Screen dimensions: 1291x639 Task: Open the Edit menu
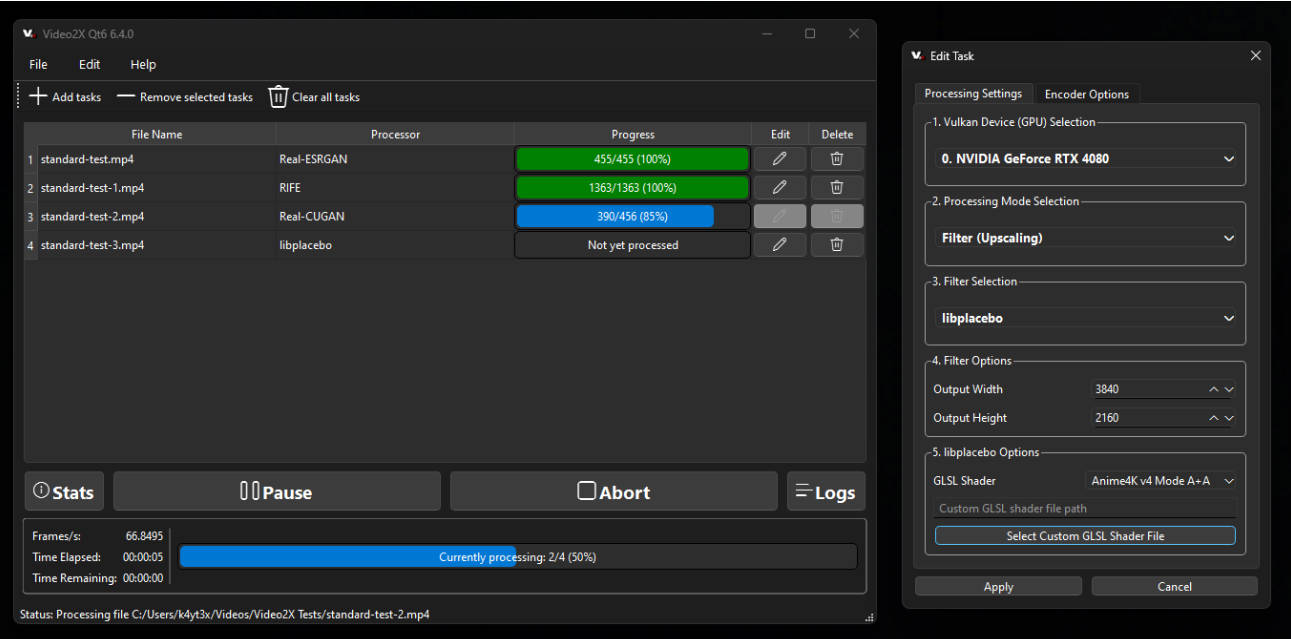[90, 64]
